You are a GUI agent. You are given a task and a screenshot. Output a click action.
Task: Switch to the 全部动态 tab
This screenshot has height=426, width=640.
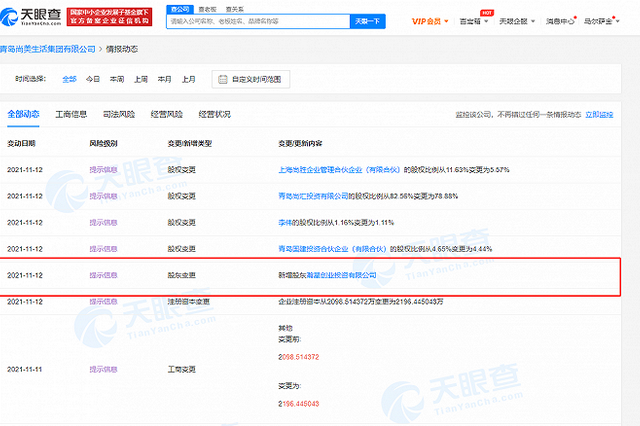click(23, 114)
